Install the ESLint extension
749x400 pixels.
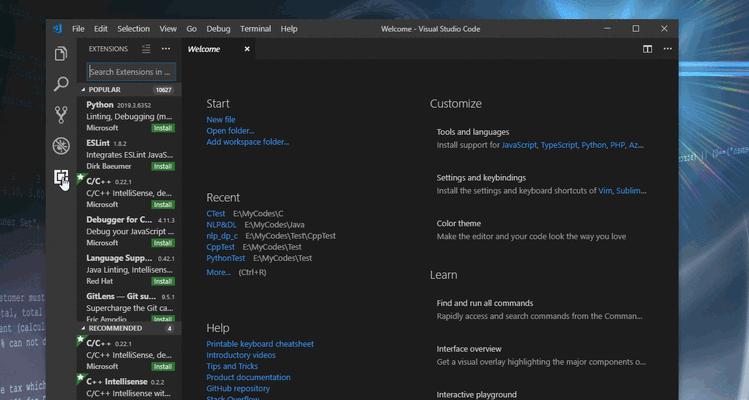163,166
